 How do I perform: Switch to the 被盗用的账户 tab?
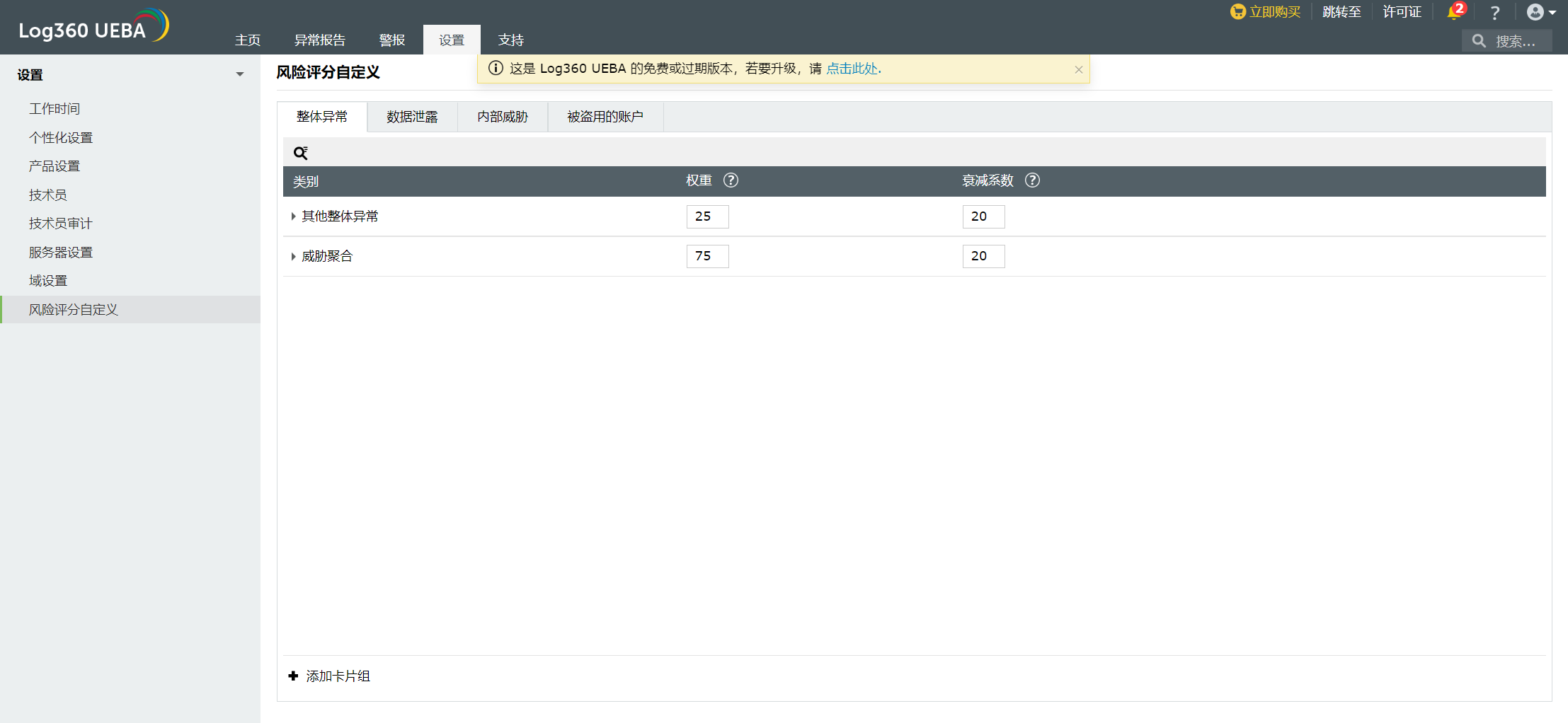(x=605, y=117)
